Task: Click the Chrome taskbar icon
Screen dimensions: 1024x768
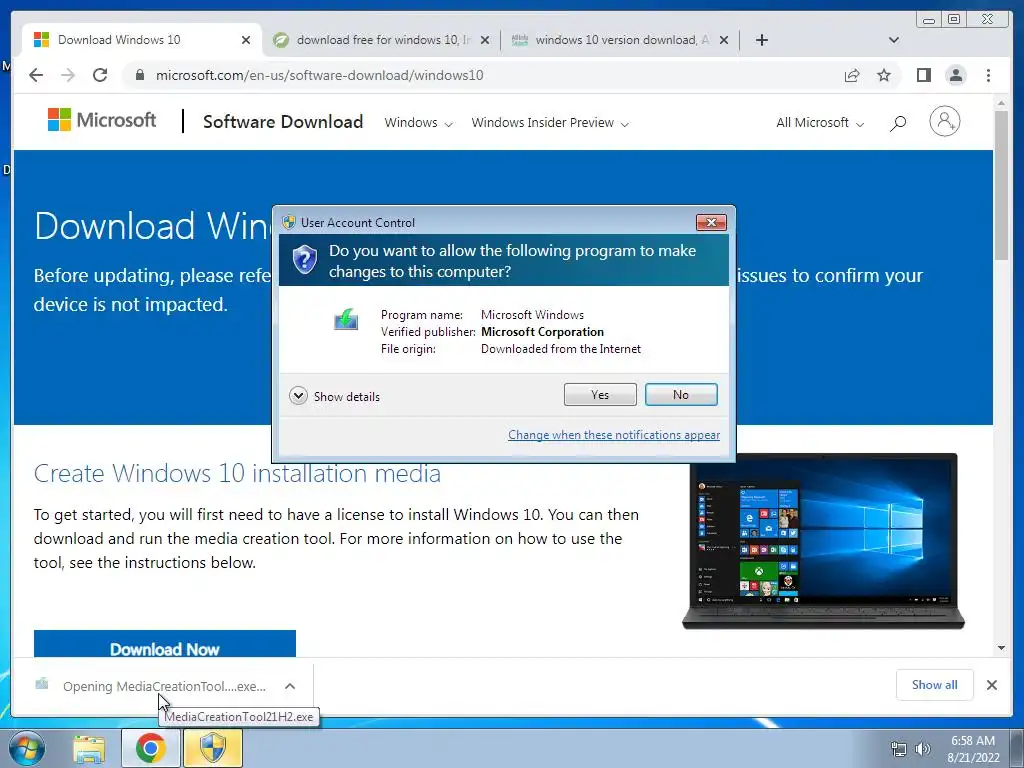Action: coord(150,748)
